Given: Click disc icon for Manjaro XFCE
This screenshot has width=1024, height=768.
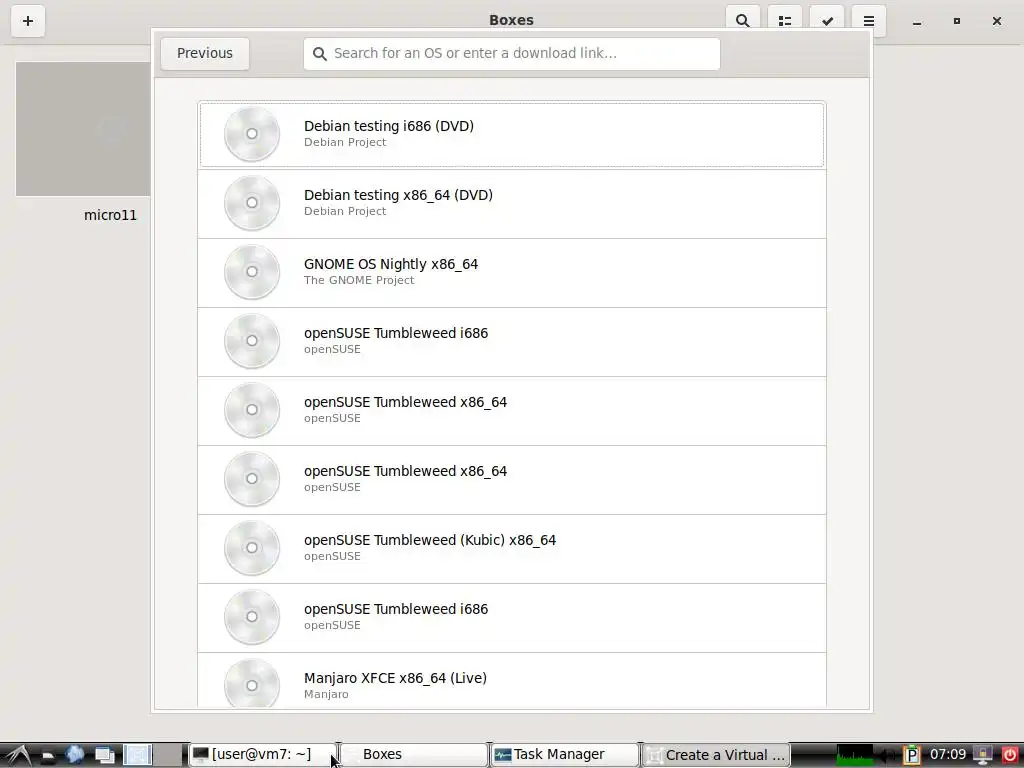Looking at the screenshot, I should (251, 682).
